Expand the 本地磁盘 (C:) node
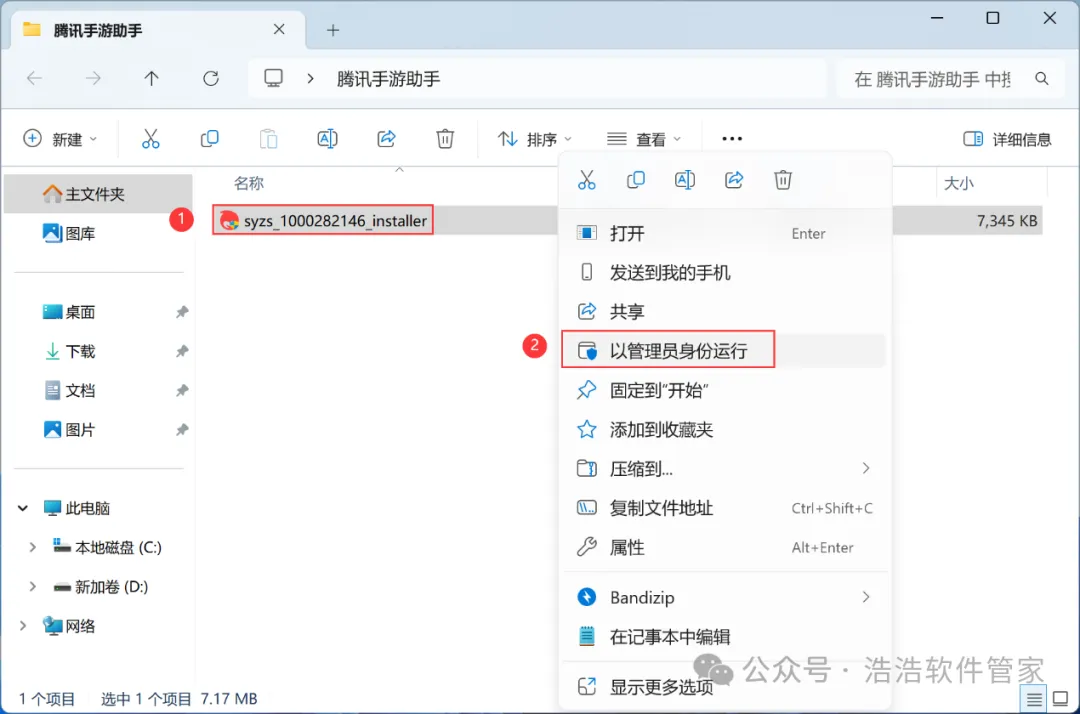 click(32, 547)
